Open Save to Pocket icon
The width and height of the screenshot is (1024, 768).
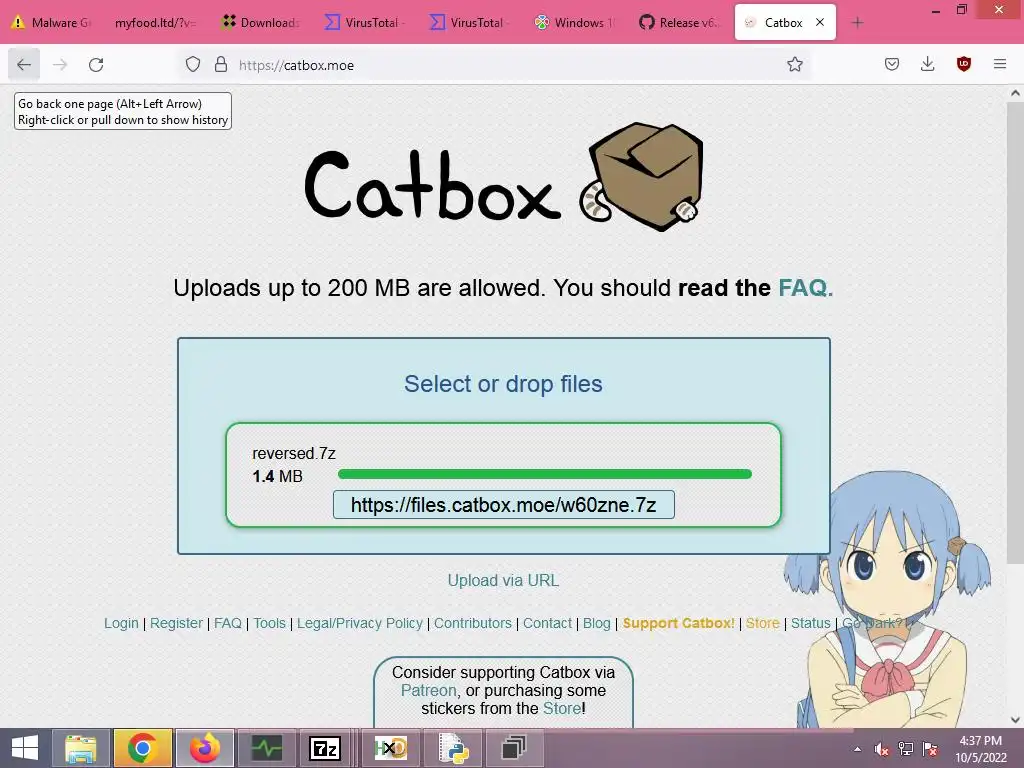pyautogui.click(x=891, y=65)
